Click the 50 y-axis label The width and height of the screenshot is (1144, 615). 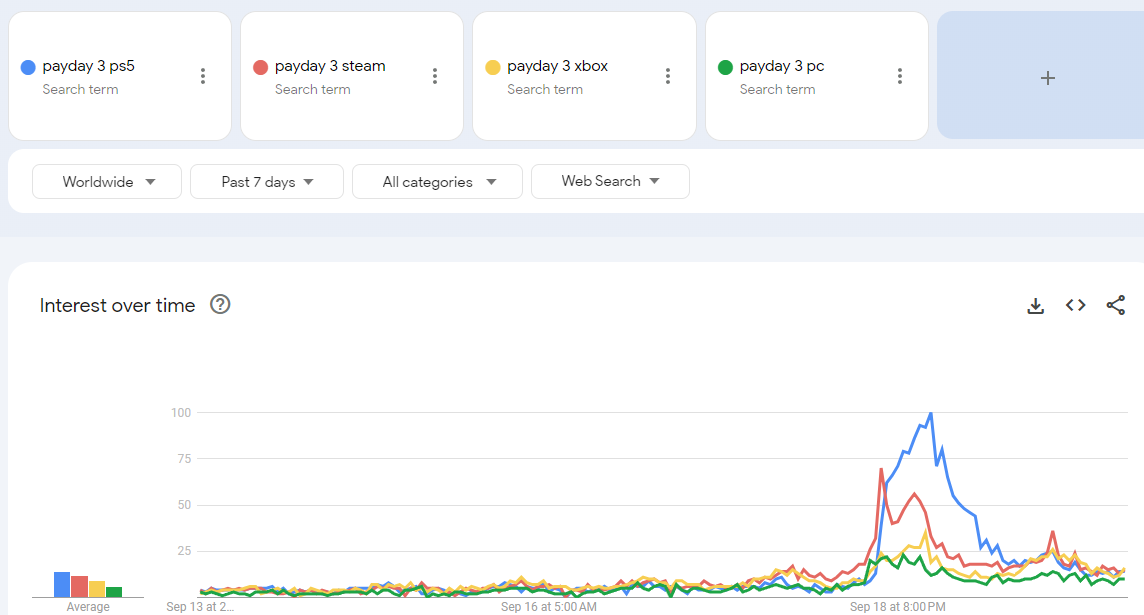click(x=184, y=505)
